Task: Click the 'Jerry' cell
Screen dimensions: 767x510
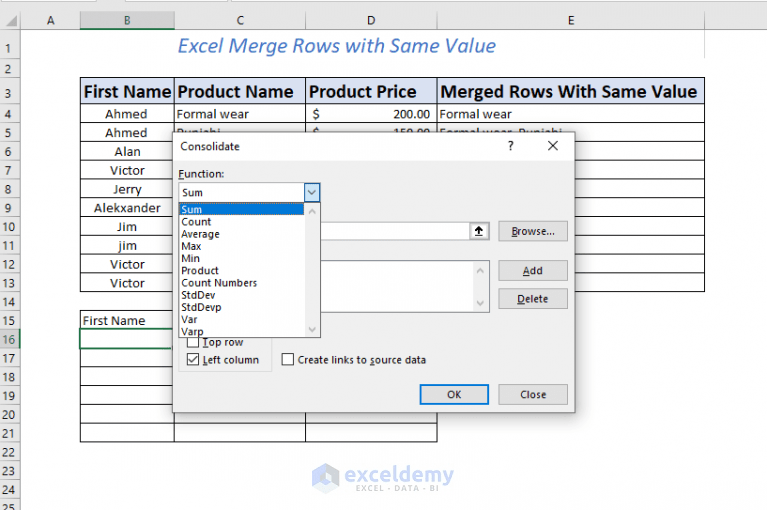Action: point(127,189)
